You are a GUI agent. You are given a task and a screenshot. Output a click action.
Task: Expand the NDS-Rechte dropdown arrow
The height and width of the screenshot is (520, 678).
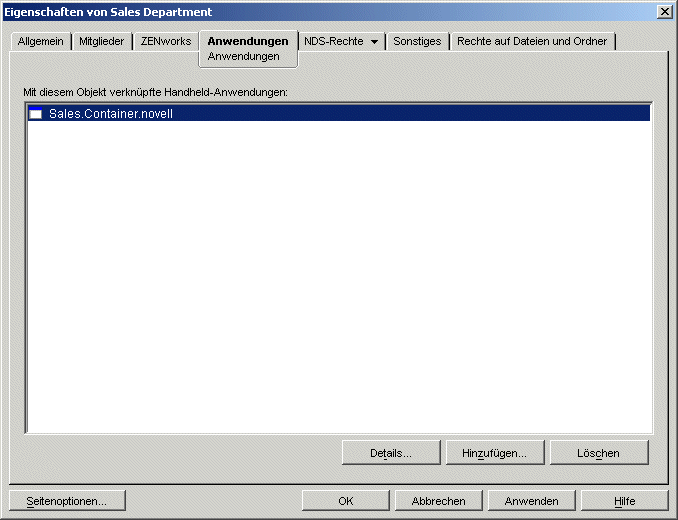(374, 42)
